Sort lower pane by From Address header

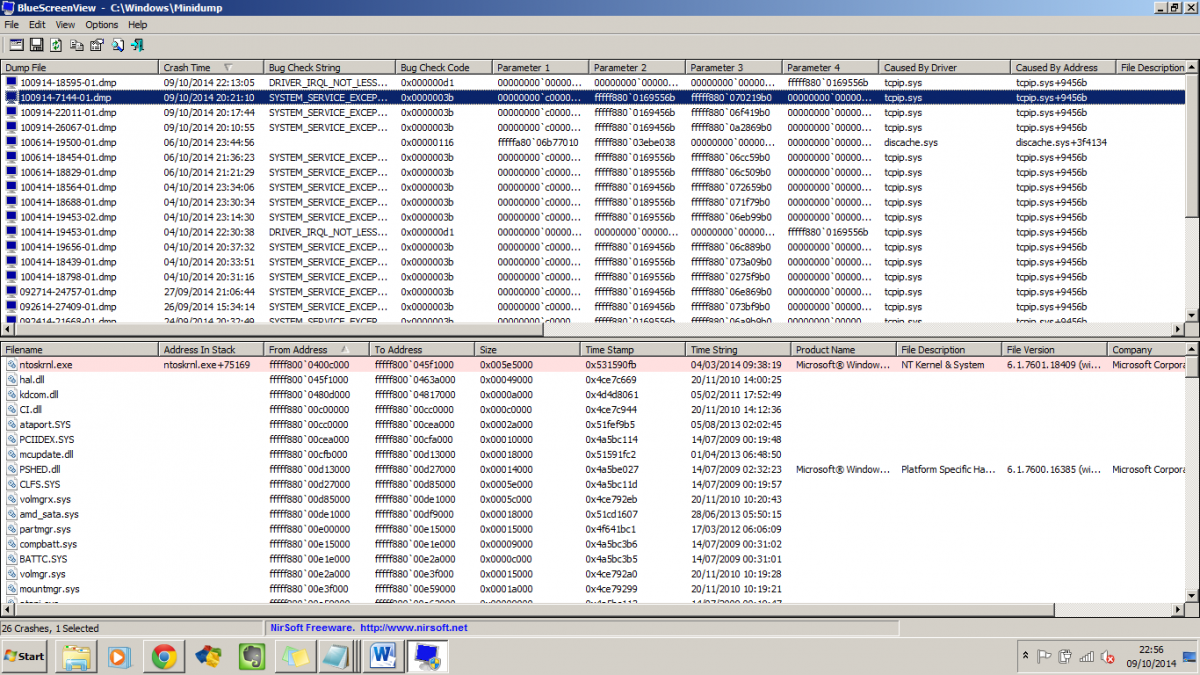click(317, 350)
